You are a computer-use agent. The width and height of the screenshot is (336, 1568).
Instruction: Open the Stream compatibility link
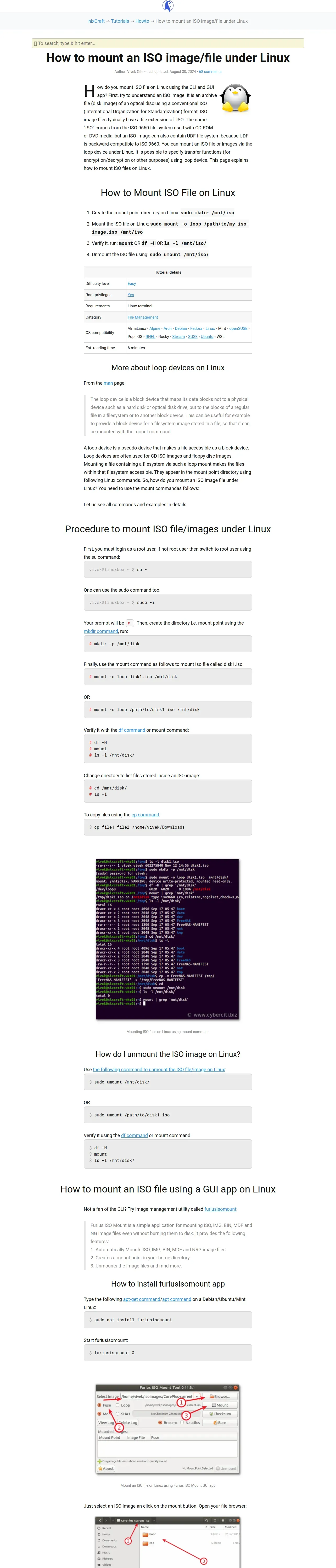[x=179, y=337]
